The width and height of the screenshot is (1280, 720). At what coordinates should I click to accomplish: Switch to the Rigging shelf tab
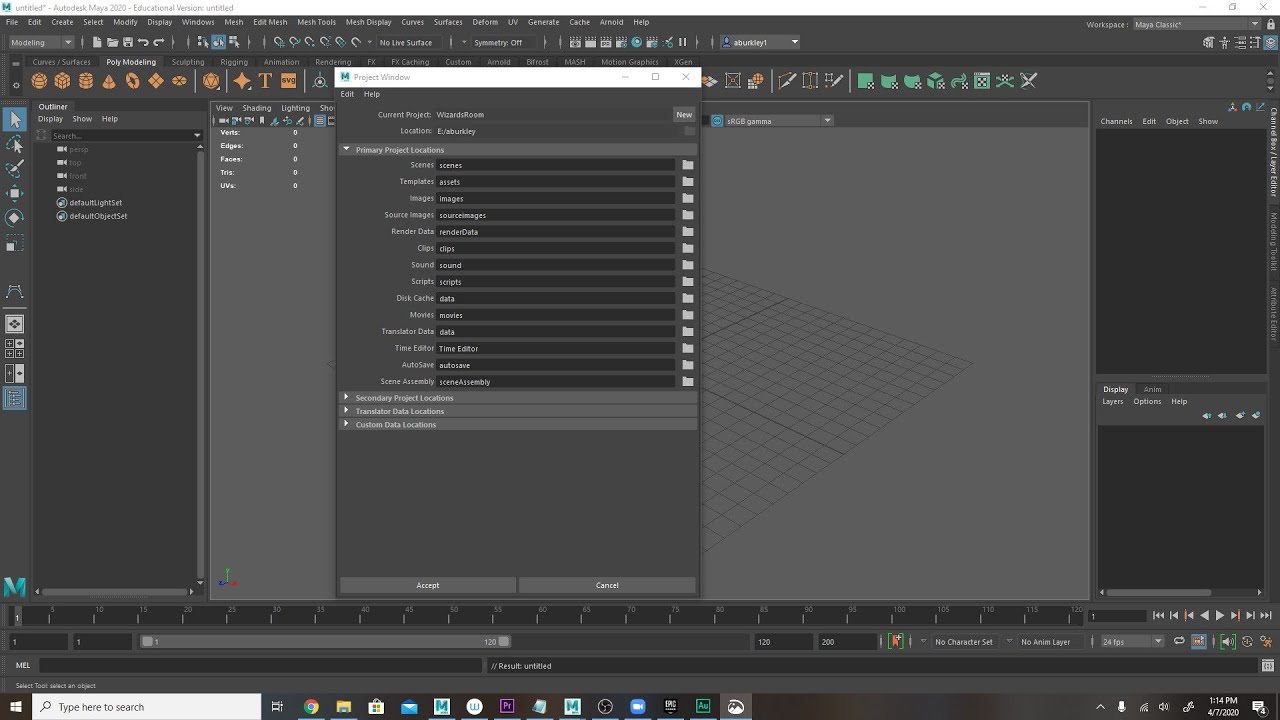point(234,62)
